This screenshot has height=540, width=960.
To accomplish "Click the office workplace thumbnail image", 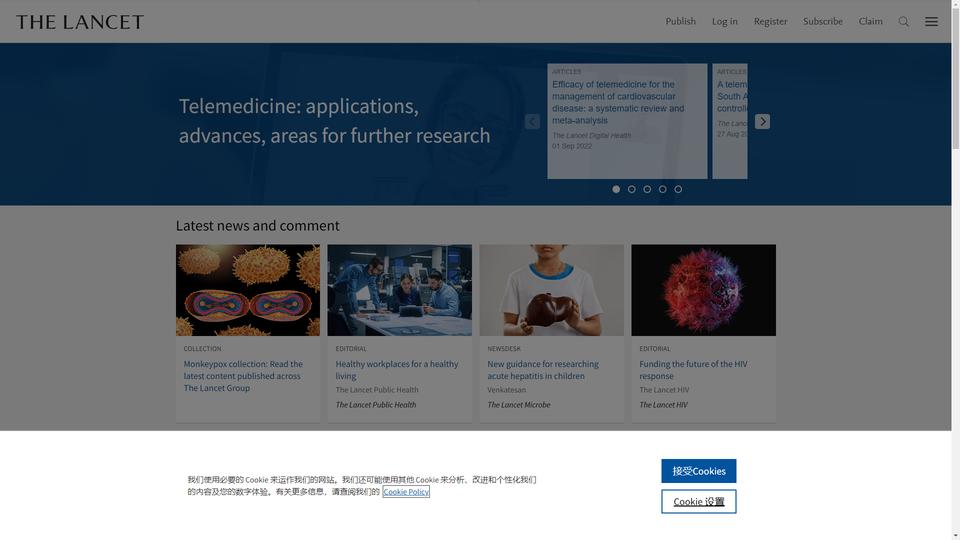I will (400, 290).
